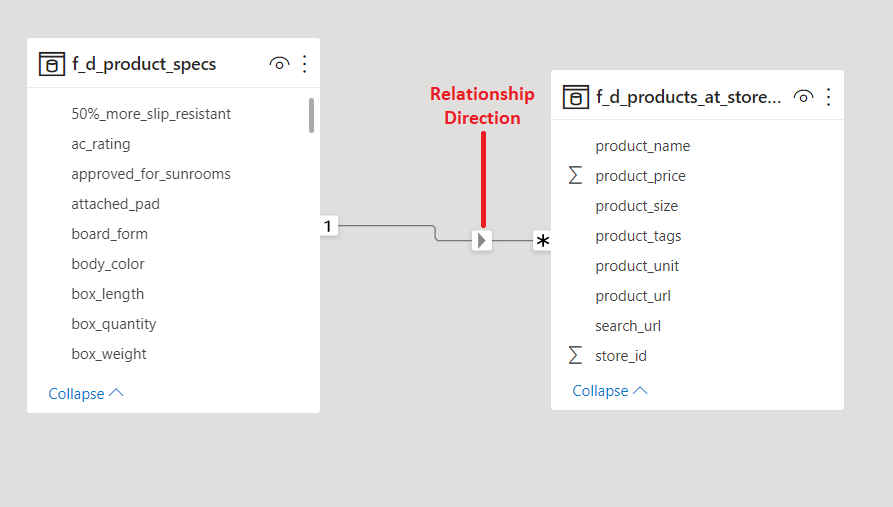Select the f_d_product_specs table header title
Screen dimensions: 893x507
144,65
